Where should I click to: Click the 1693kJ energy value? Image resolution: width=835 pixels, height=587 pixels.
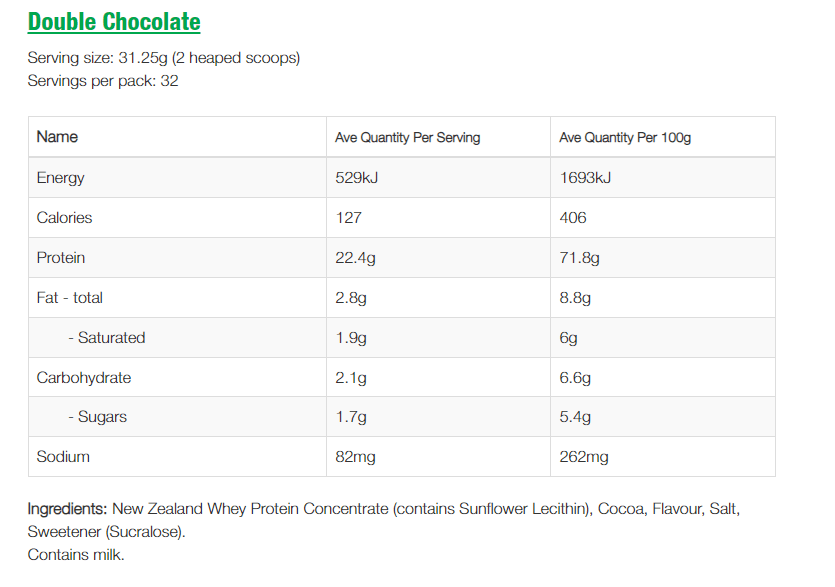tap(585, 178)
